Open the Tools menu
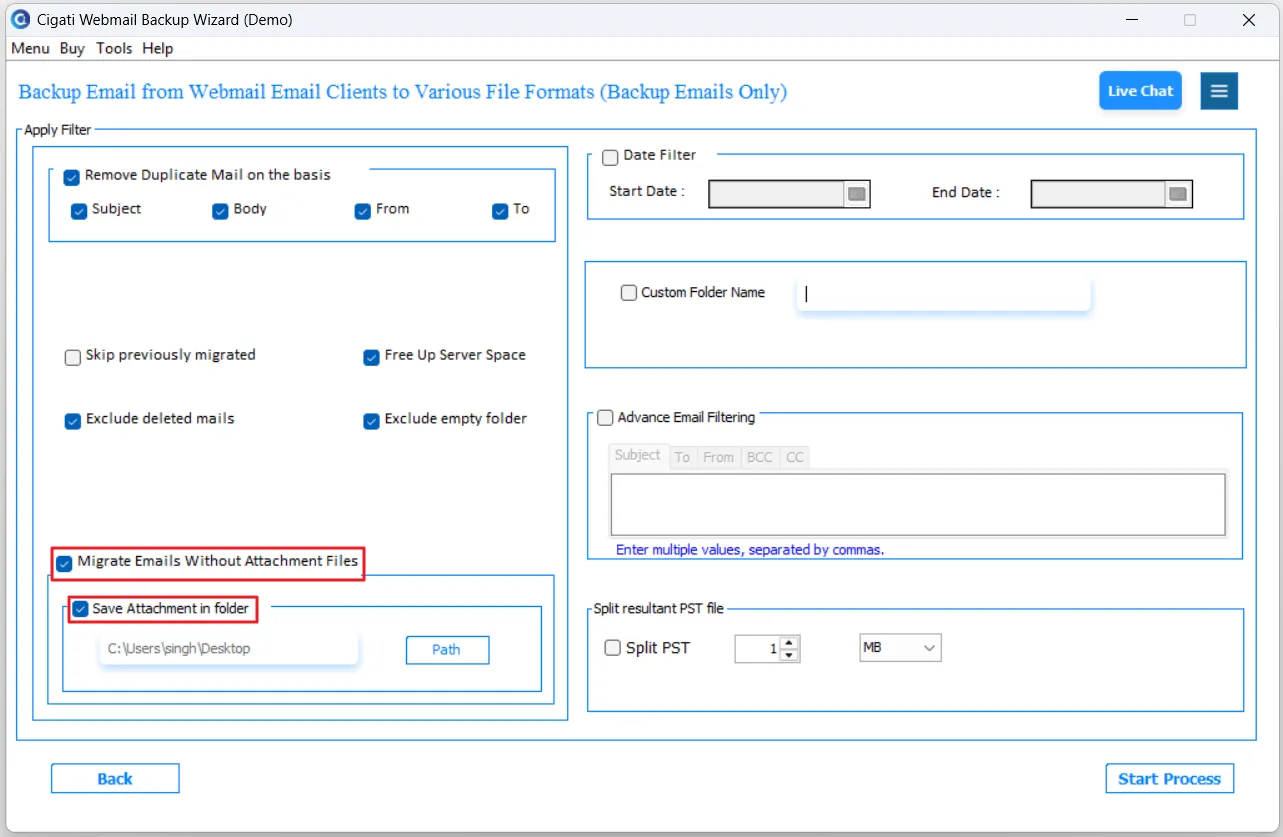The height and width of the screenshot is (837, 1283). (x=114, y=48)
